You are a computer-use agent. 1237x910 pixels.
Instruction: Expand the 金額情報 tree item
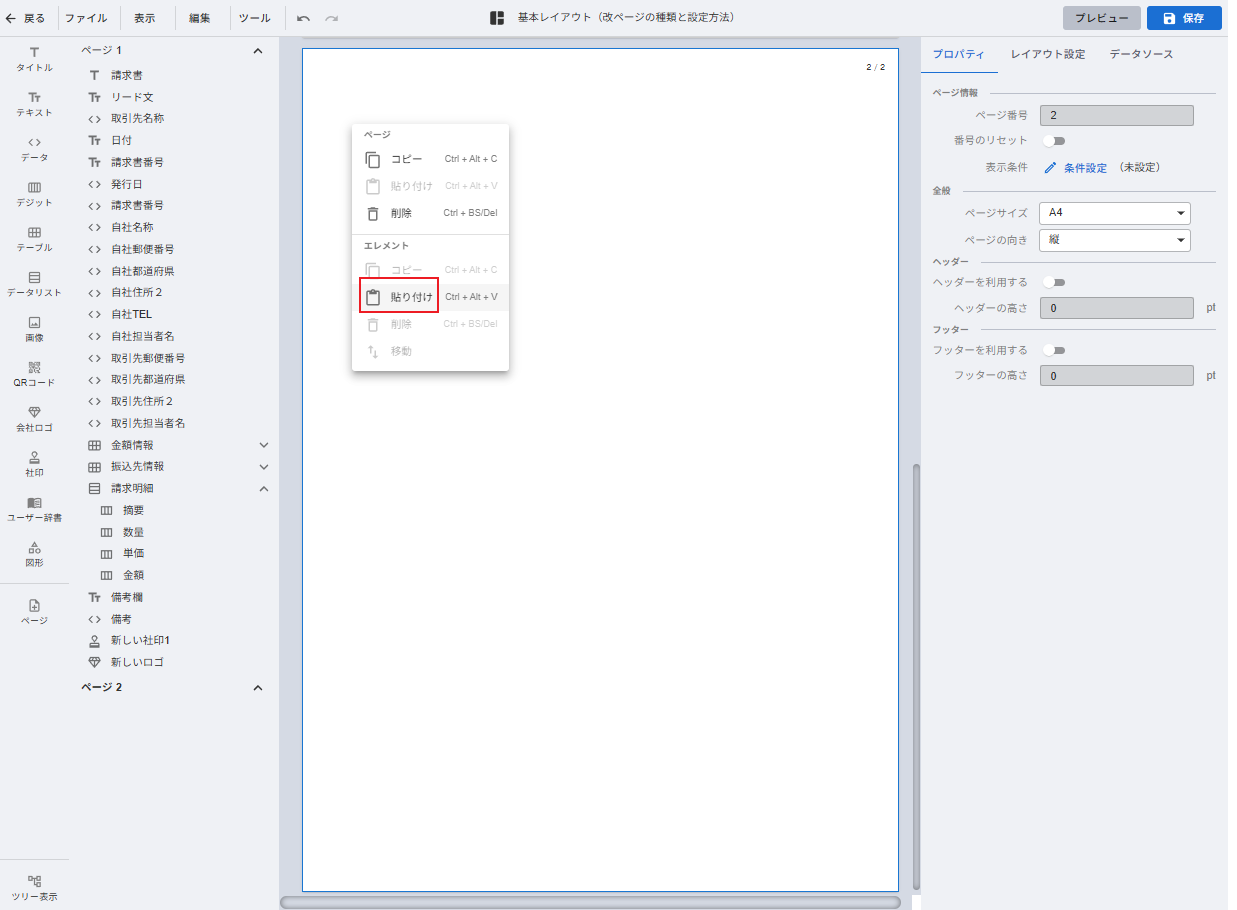(x=264, y=445)
